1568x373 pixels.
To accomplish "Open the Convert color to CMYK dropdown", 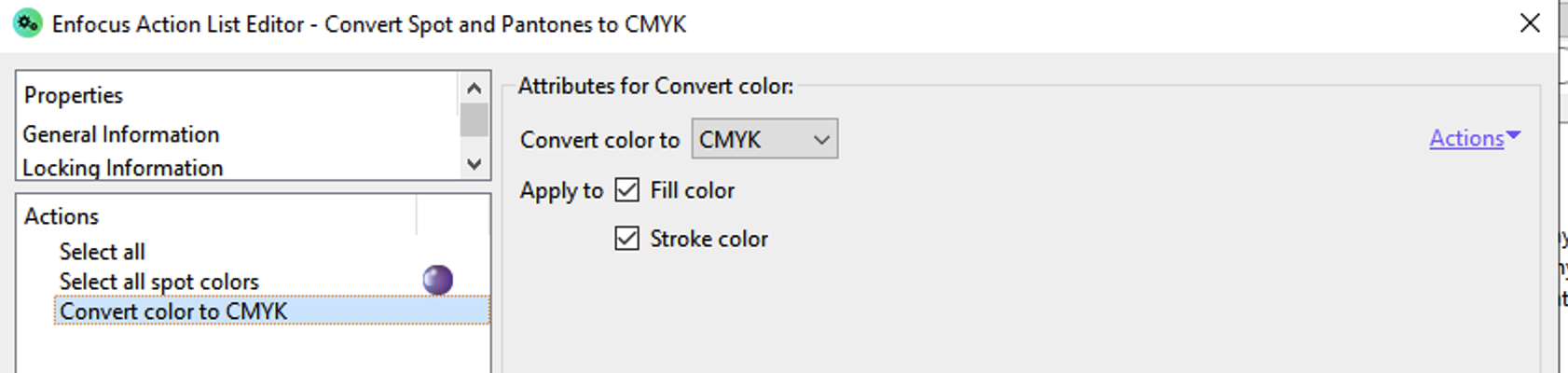I will point(764,139).
